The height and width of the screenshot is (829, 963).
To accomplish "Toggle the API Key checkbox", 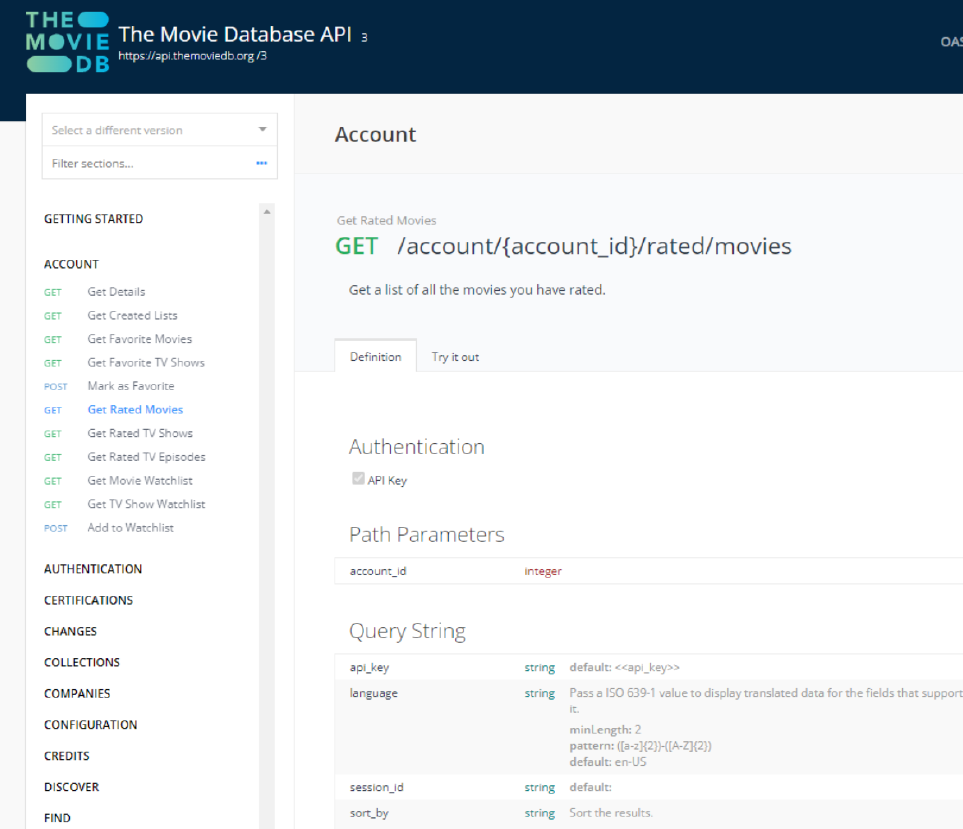I will point(358,479).
